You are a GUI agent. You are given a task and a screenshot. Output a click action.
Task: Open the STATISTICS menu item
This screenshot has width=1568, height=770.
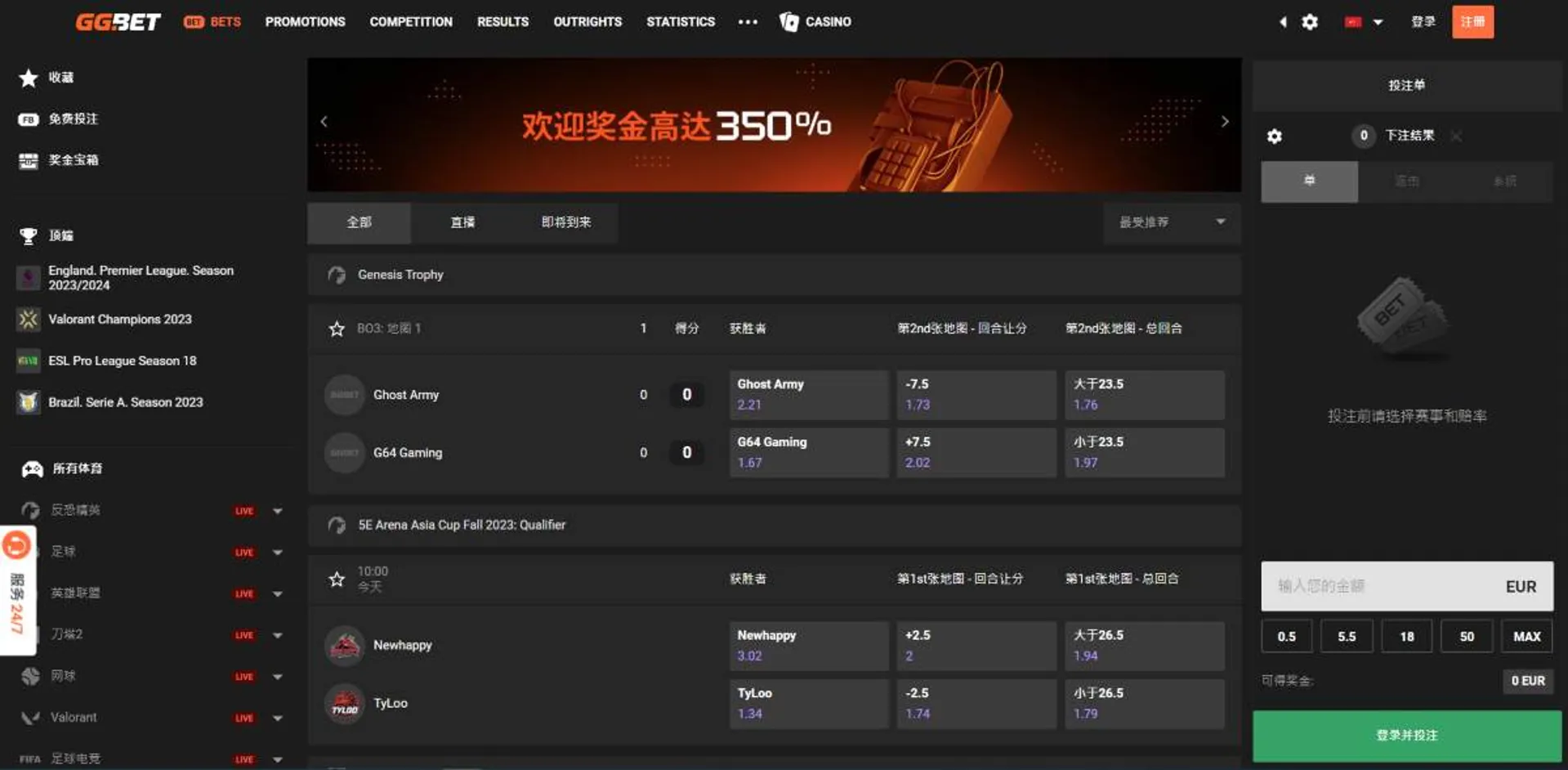(x=681, y=22)
